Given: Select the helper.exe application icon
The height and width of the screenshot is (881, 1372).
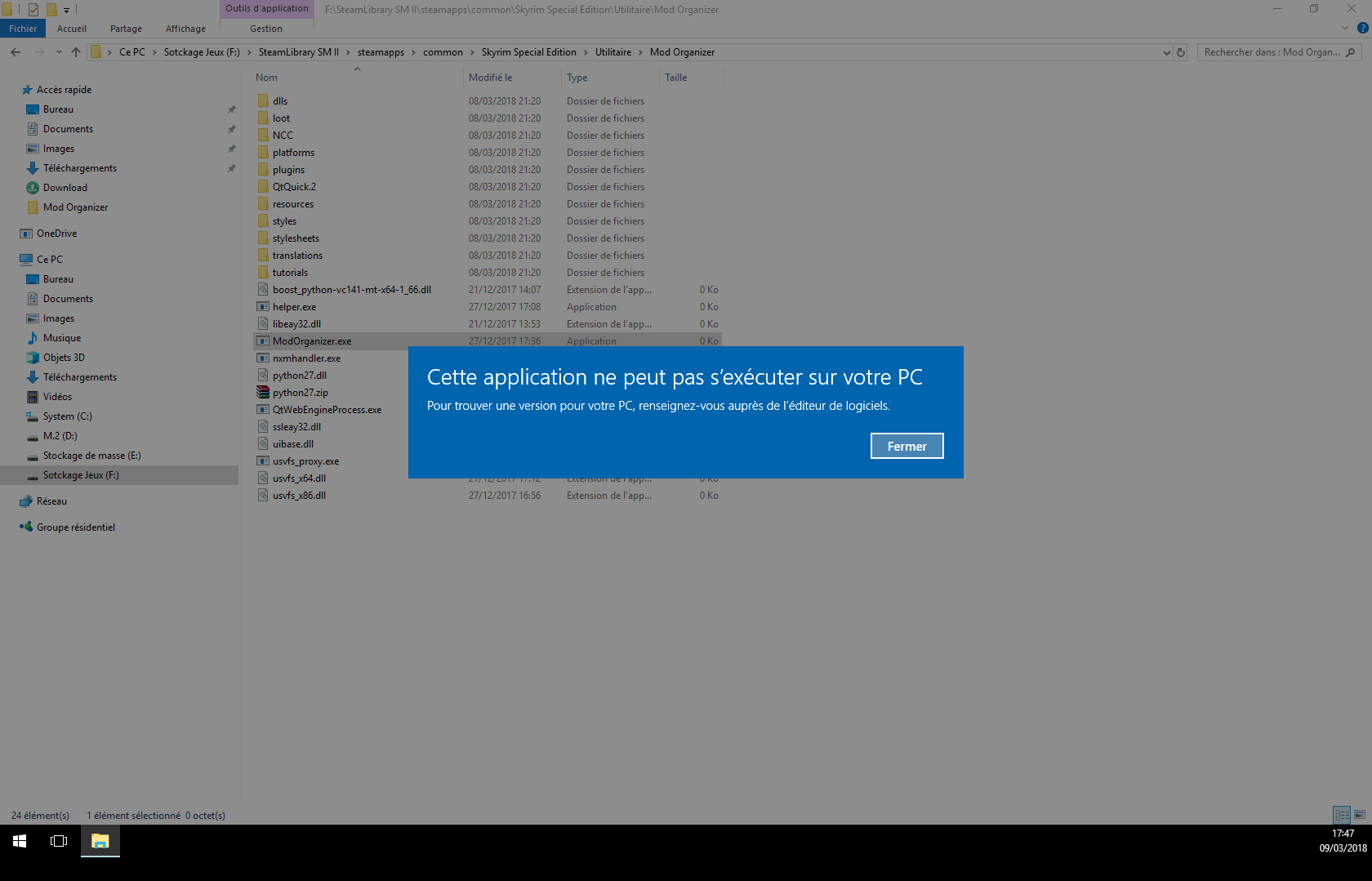Looking at the screenshot, I should pyautogui.click(x=263, y=307).
